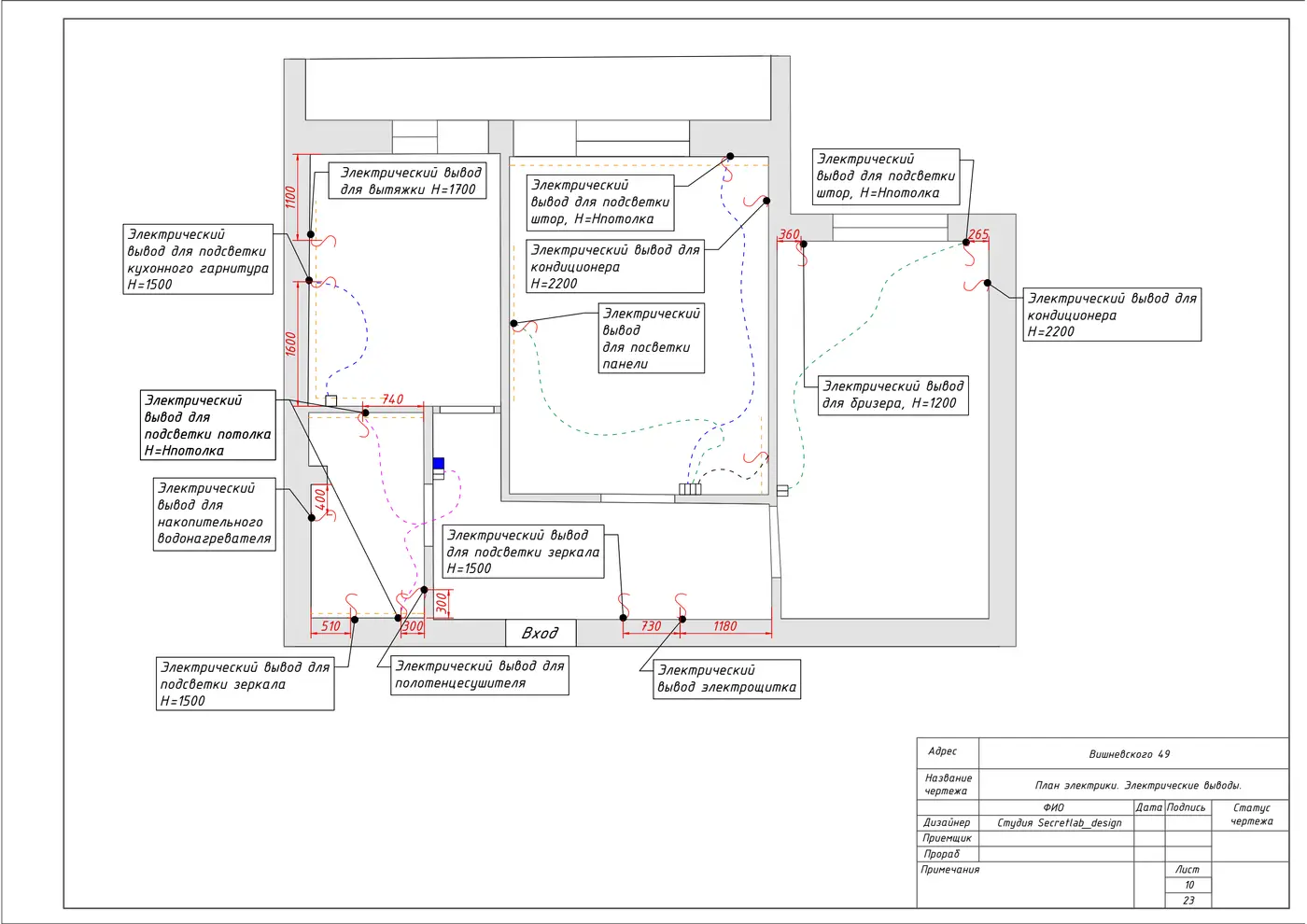Select the 'Вишневского 49' address cell
This screenshot has width=1307, height=924.
click(x=1133, y=753)
